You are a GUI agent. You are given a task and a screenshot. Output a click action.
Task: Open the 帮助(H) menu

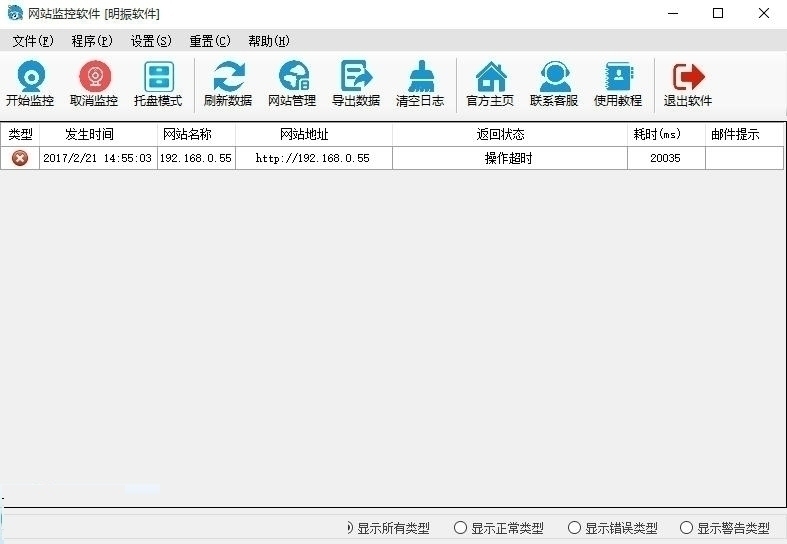coord(269,41)
